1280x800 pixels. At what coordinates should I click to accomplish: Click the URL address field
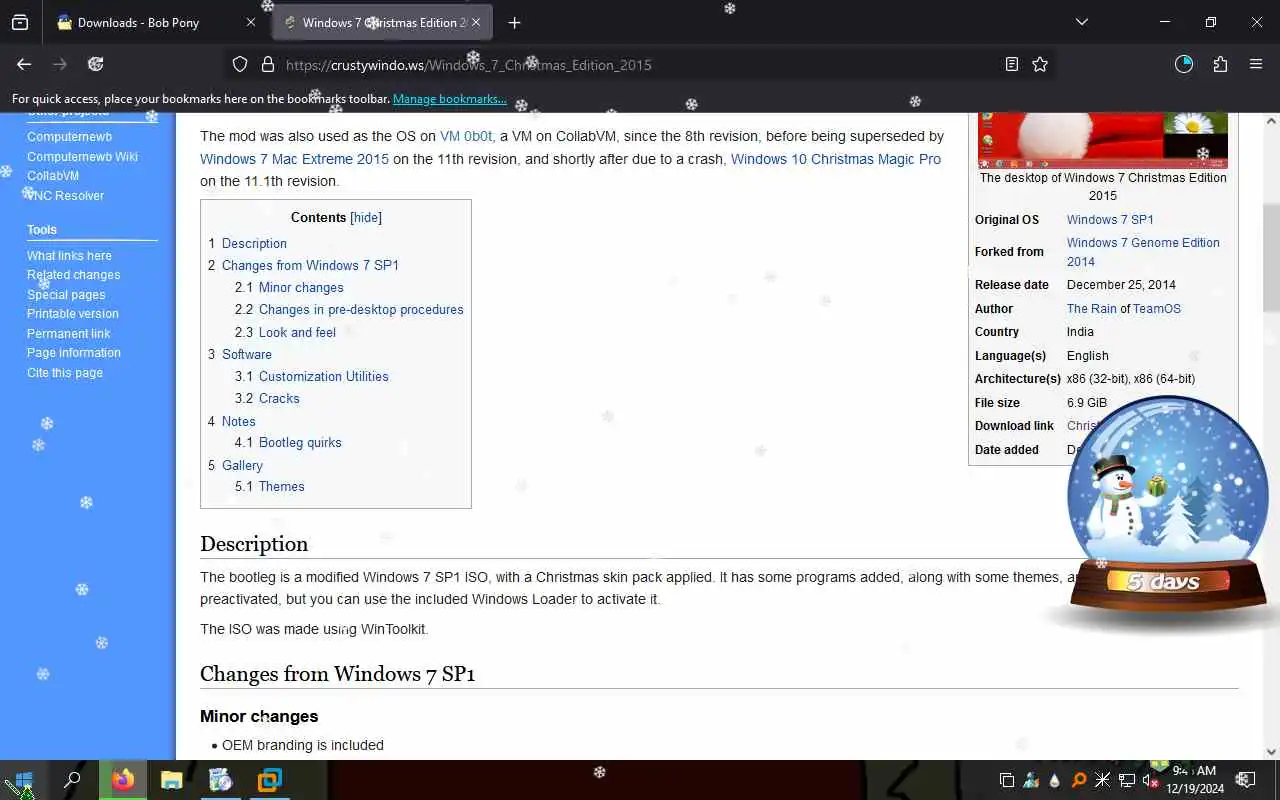click(x=640, y=64)
